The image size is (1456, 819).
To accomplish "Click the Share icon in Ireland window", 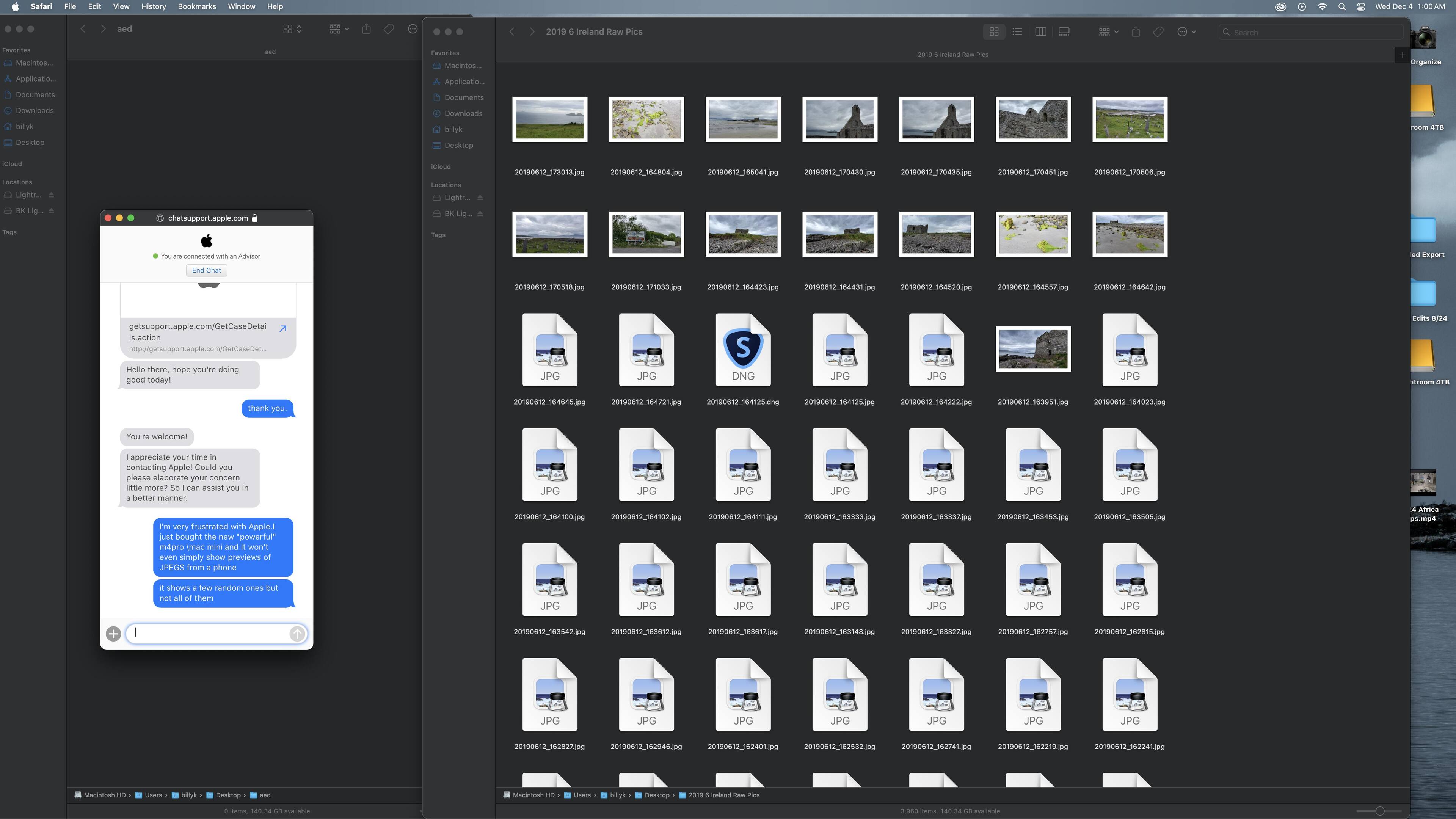I will (x=1136, y=31).
